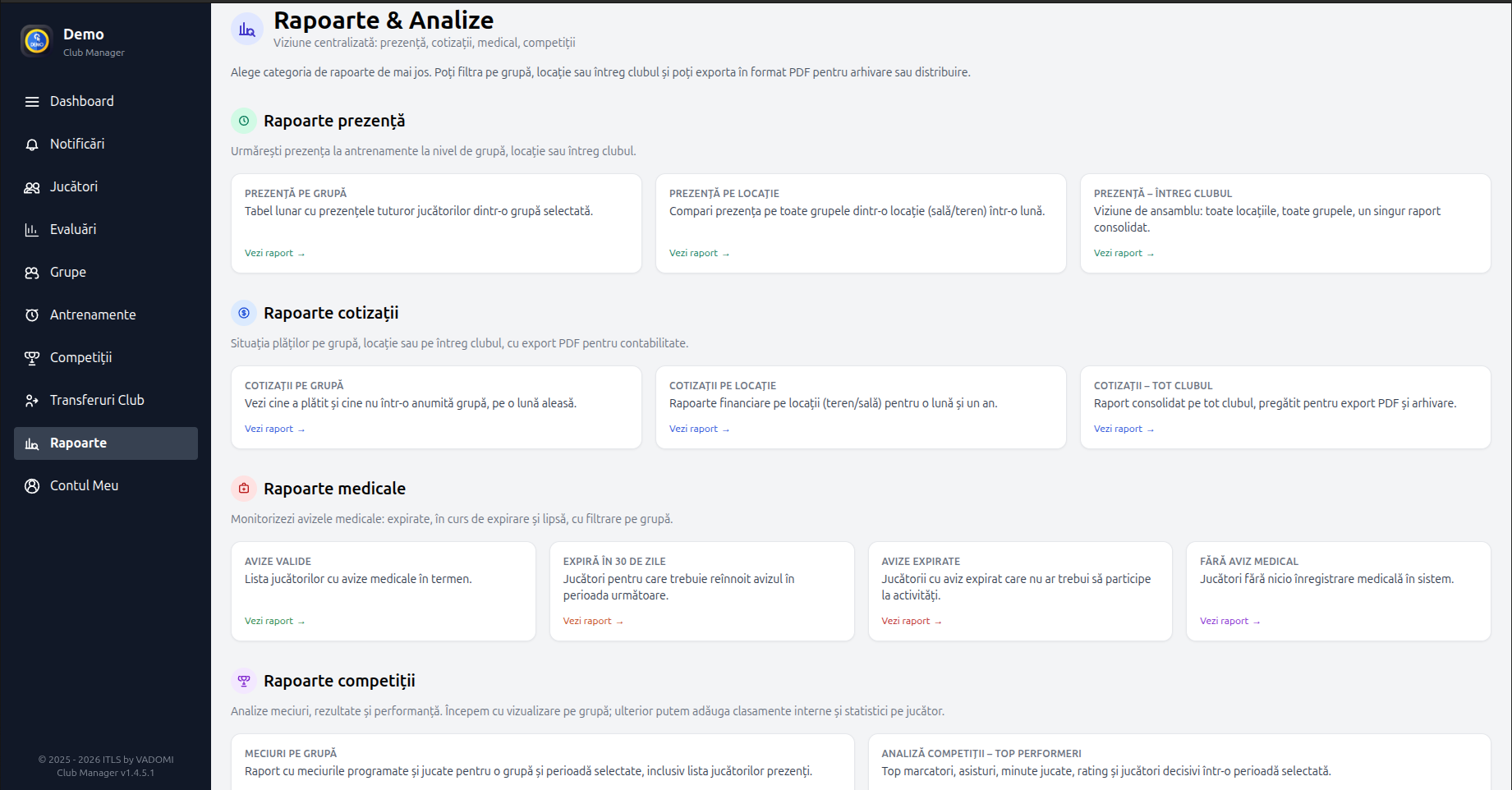Click the Meciuri pe grupă report card
This screenshot has width=1512, height=790.
pos(542,762)
